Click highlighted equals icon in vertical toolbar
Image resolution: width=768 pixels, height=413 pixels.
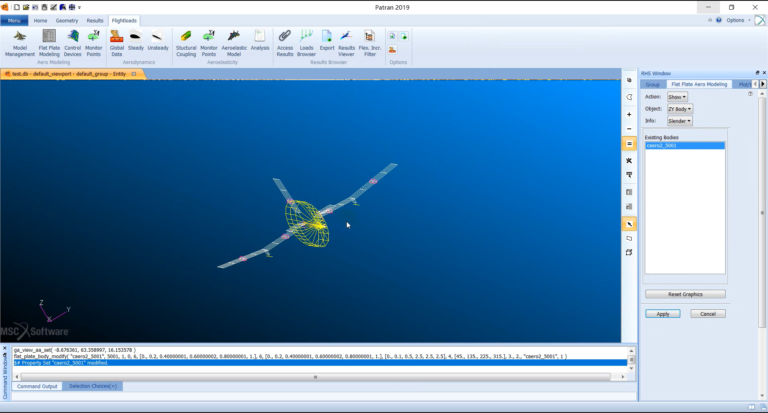pyautogui.click(x=629, y=144)
